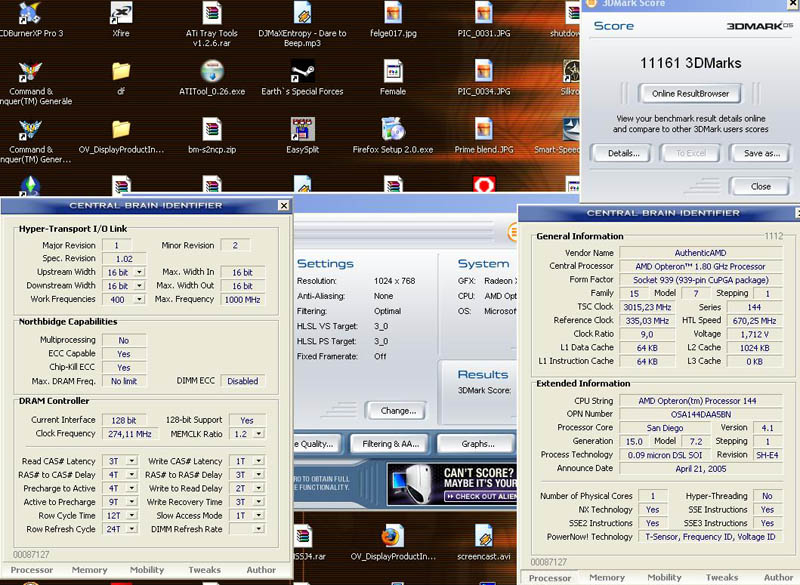Viewport: 800px width, 585px height.
Task: Open Prime blend.JPG image icon
Action: (484, 136)
